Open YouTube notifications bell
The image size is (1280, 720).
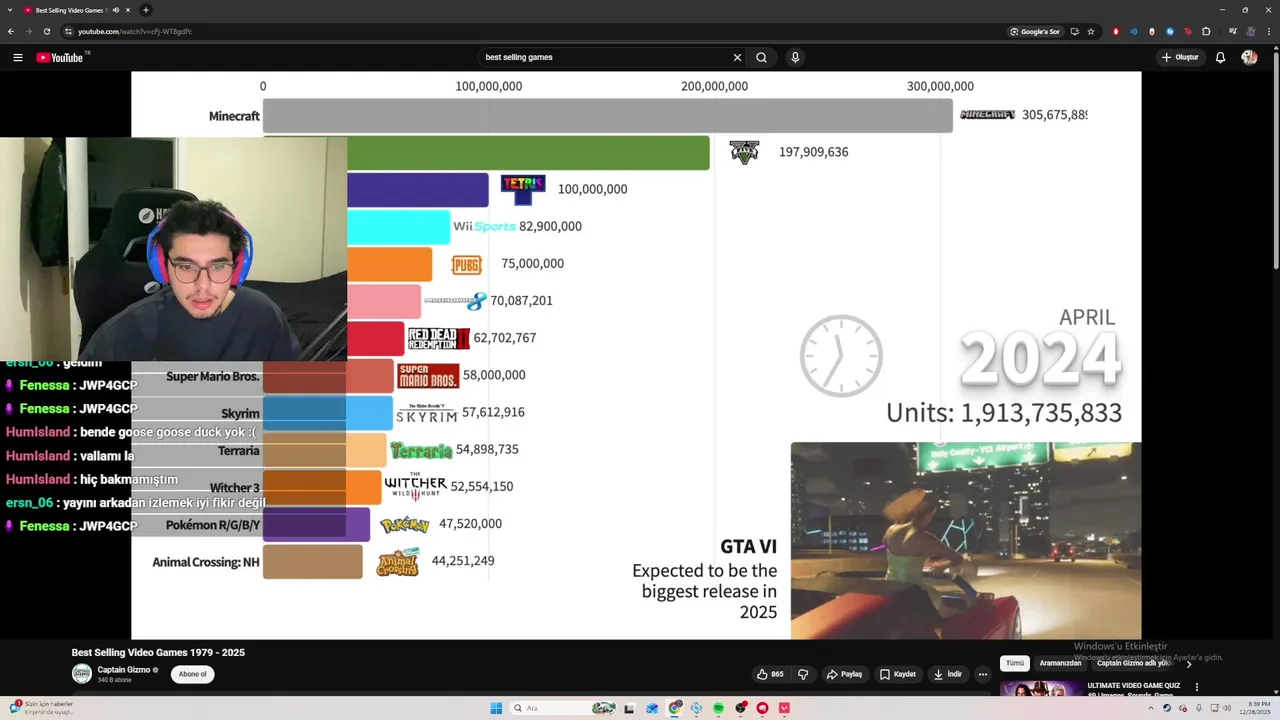(1220, 57)
